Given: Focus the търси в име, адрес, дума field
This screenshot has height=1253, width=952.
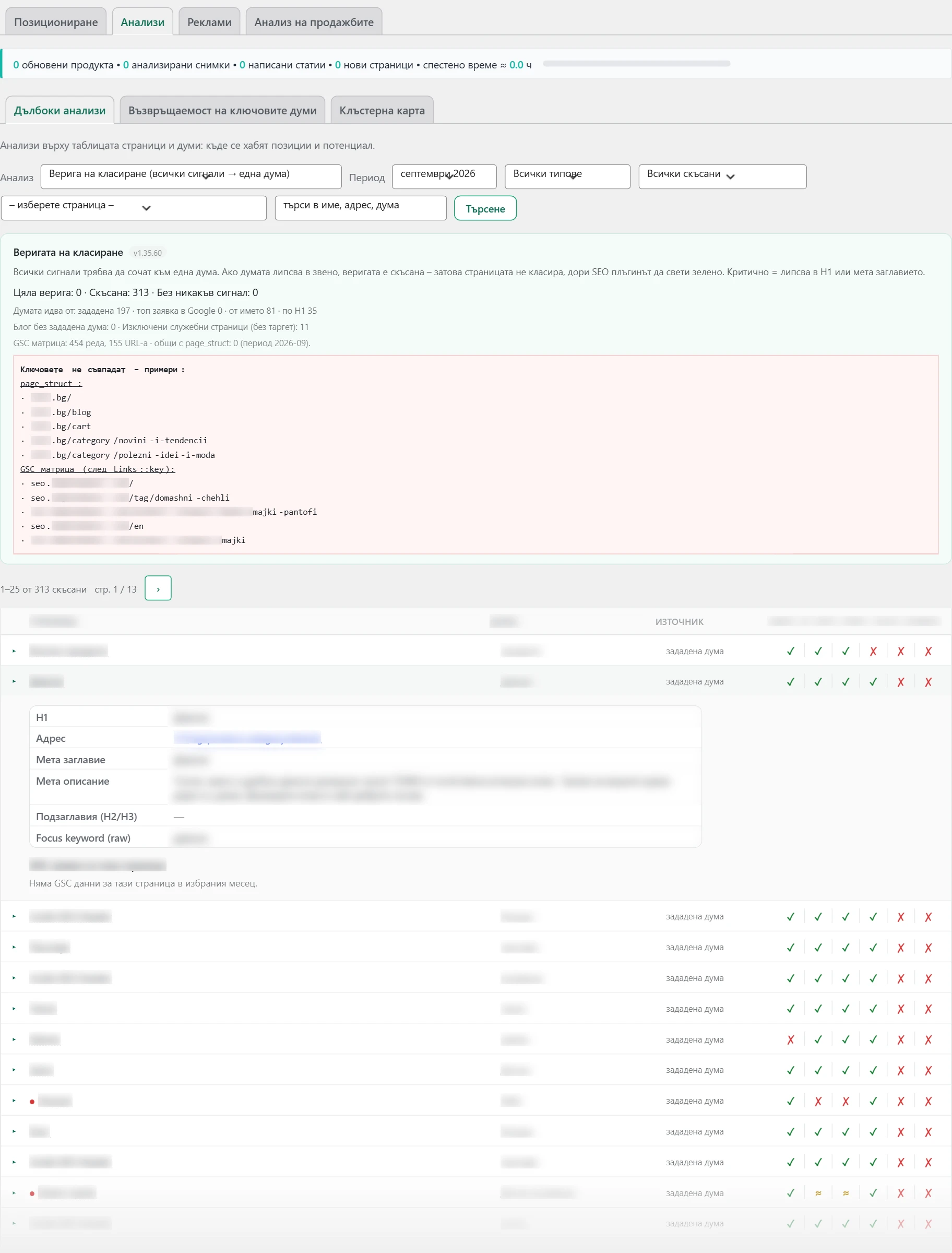Looking at the screenshot, I should (x=361, y=208).
